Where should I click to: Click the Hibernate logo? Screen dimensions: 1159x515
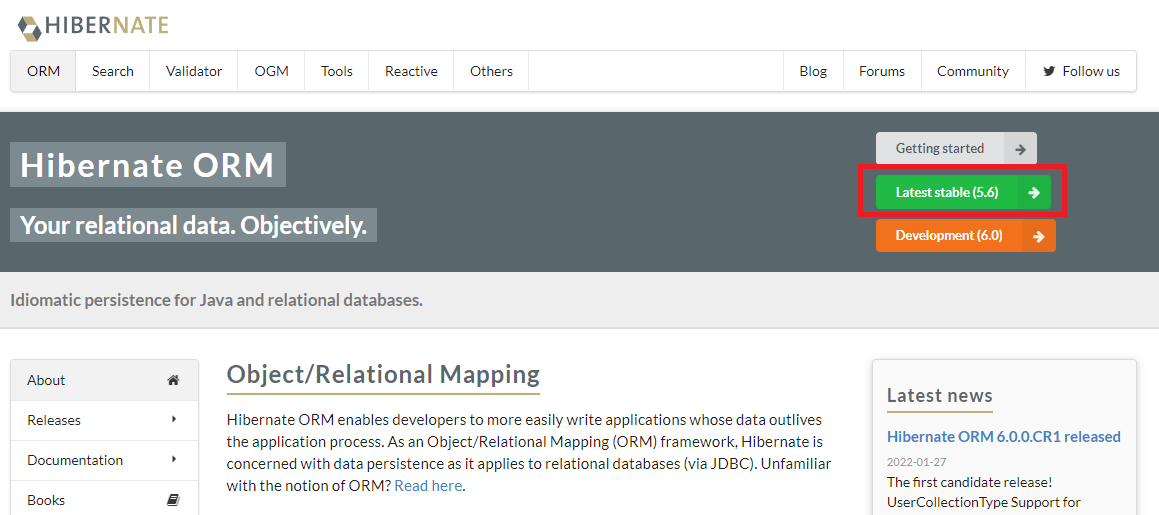(x=93, y=27)
